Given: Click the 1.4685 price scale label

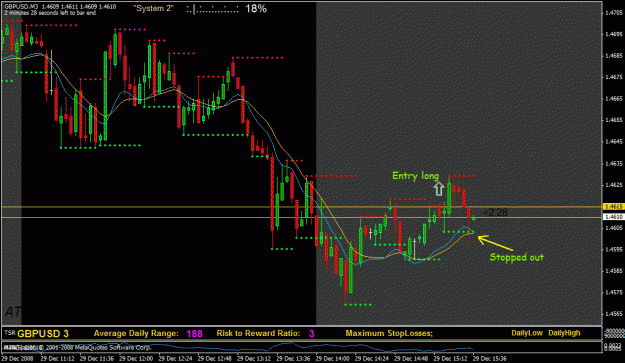Looking at the screenshot, I should pyautogui.click(x=614, y=56).
